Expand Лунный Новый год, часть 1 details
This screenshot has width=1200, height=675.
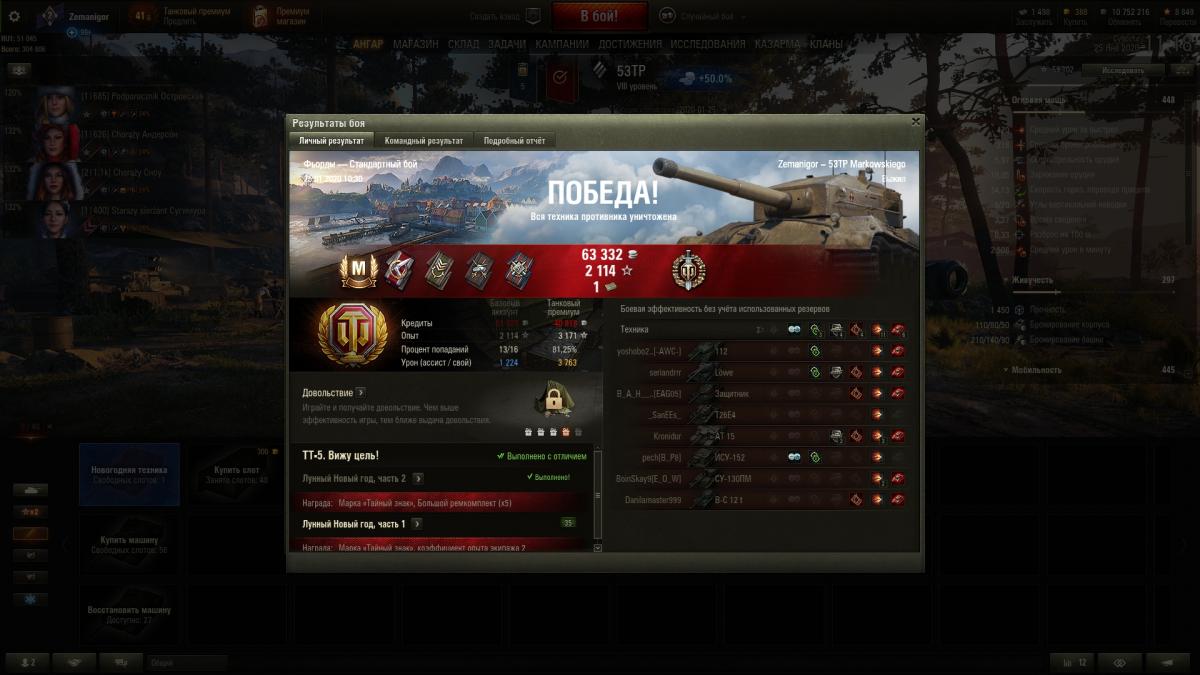pyautogui.click(x=416, y=523)
